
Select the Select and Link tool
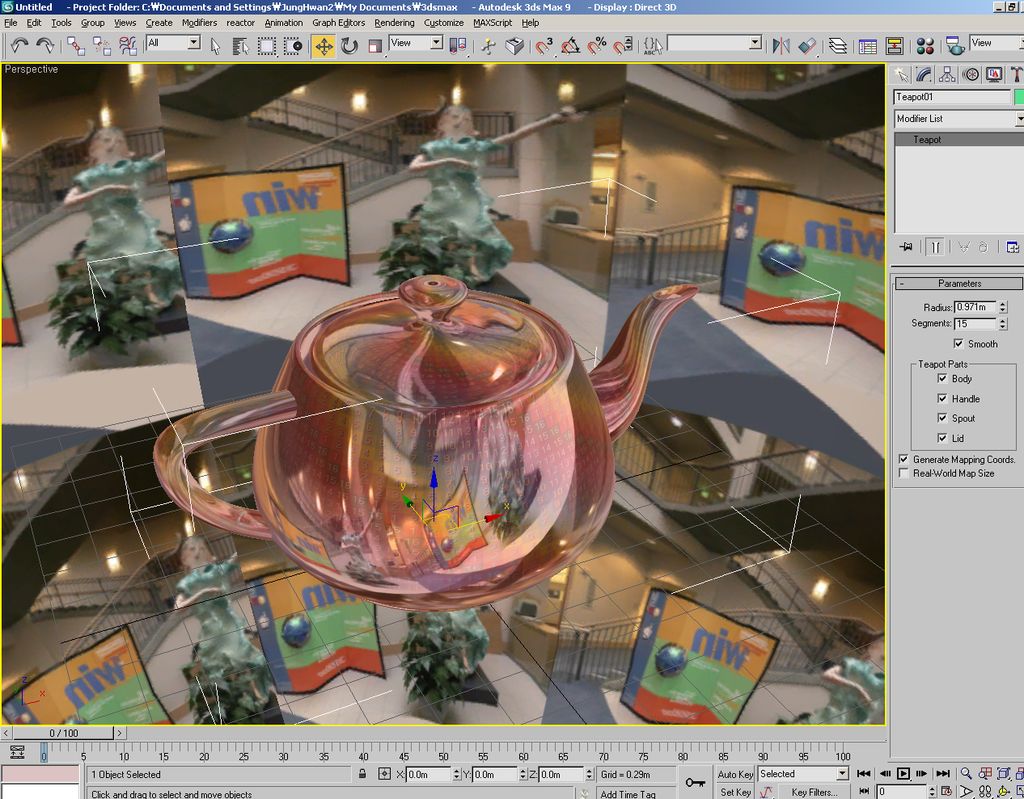pyautogui.click(x=76, y=45)
